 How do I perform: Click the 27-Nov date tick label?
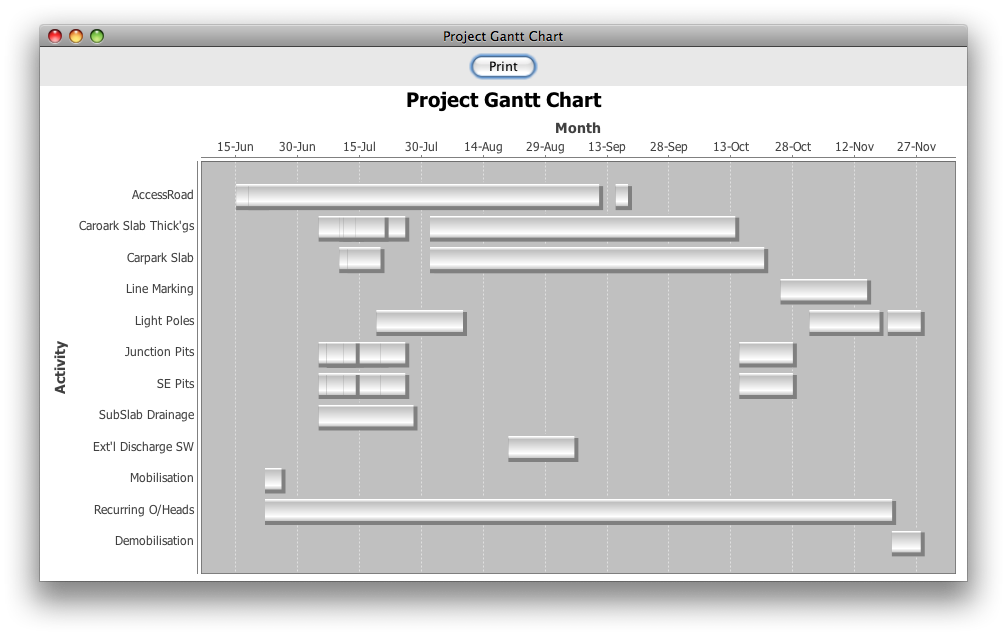point(916,146)
